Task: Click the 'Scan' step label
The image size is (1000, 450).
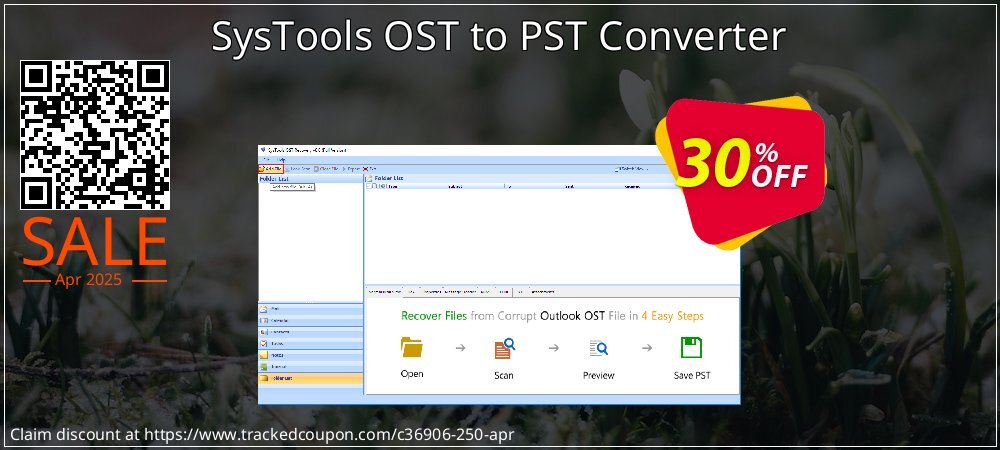Action: click(504, 375)
